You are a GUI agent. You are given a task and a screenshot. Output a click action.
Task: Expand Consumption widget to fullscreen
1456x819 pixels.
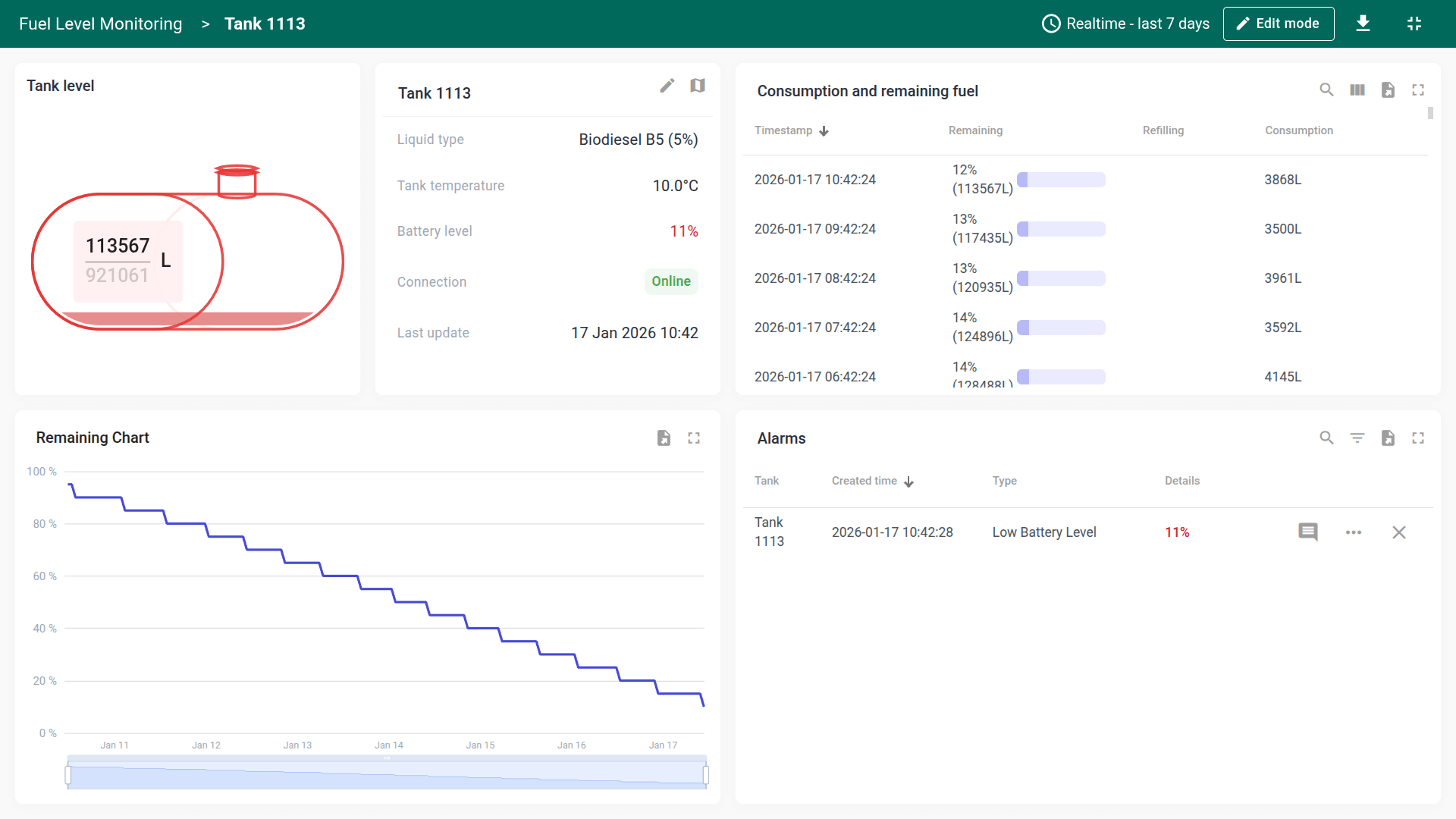[x=1418, y=90]
